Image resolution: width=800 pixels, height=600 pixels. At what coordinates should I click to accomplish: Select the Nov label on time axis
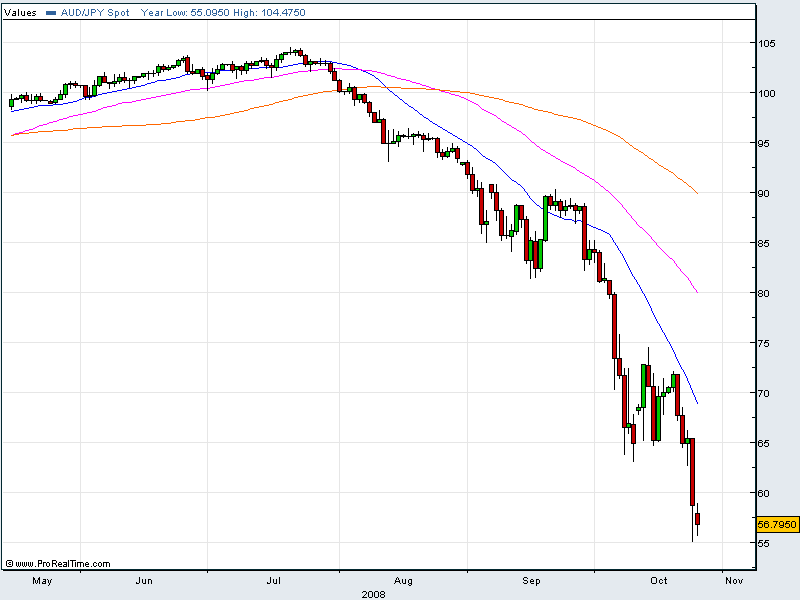(732, 580)
